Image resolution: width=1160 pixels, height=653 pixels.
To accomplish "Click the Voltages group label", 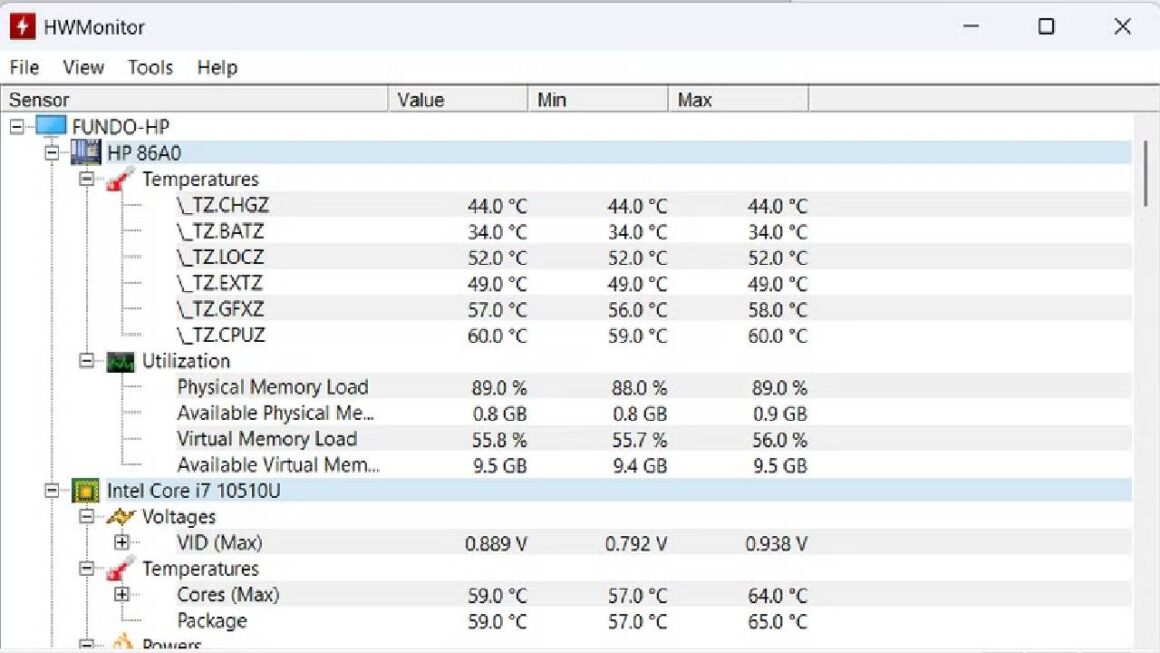I will [178, 517].
